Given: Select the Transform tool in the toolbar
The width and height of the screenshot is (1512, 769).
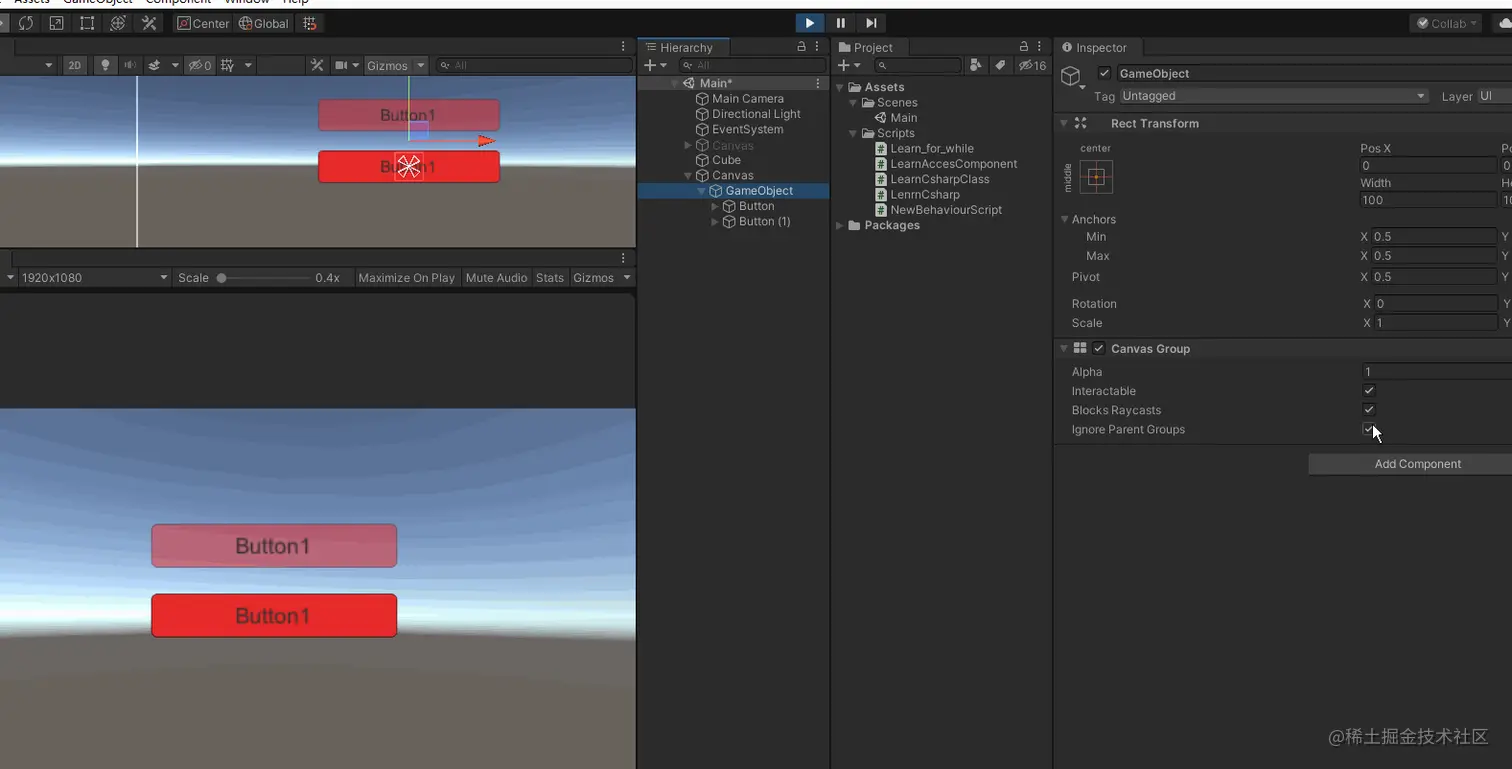Looking at the screenshot, I should [x=118, y=23].
